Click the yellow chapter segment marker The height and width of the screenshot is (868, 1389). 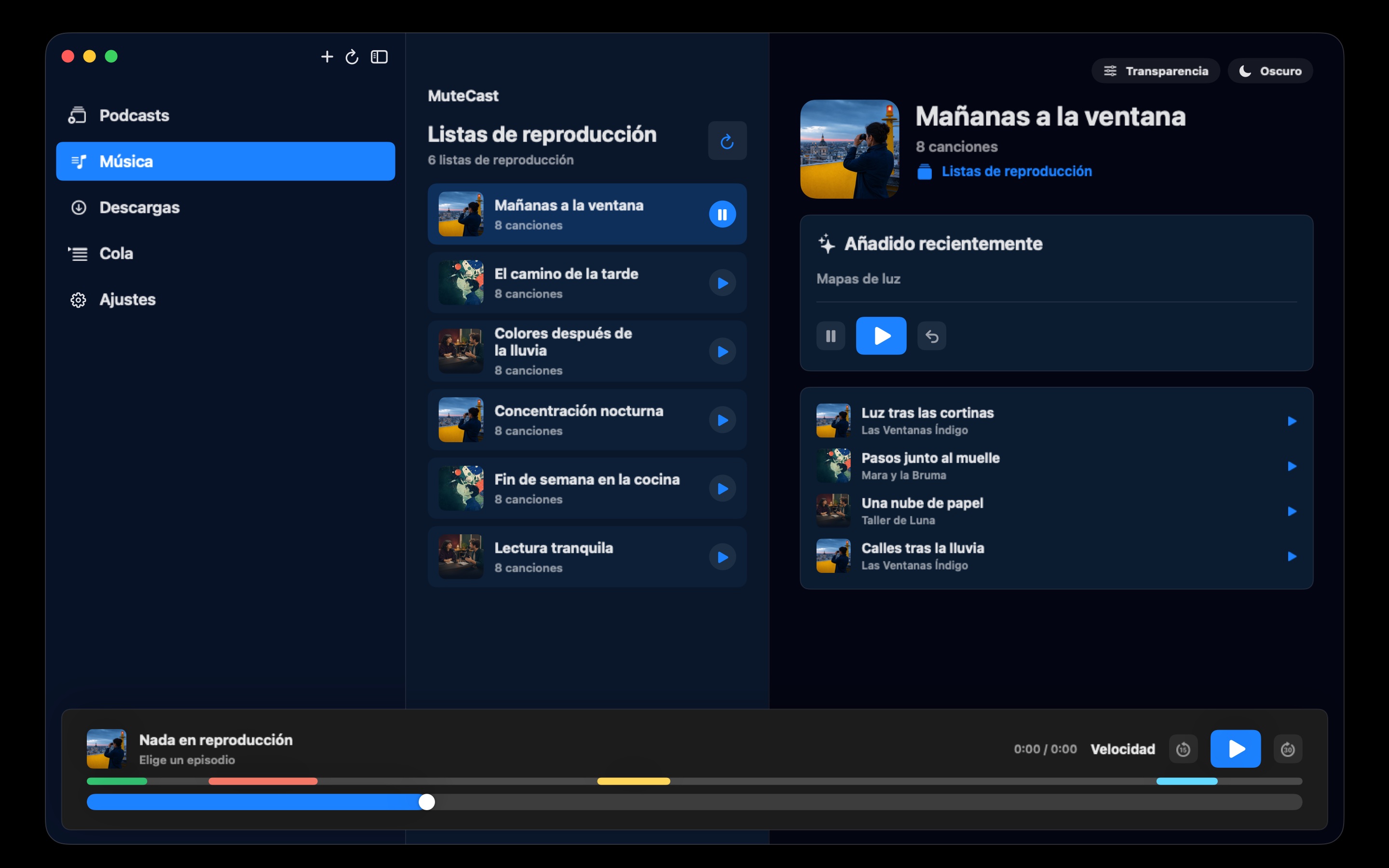(x=634, y=781)
